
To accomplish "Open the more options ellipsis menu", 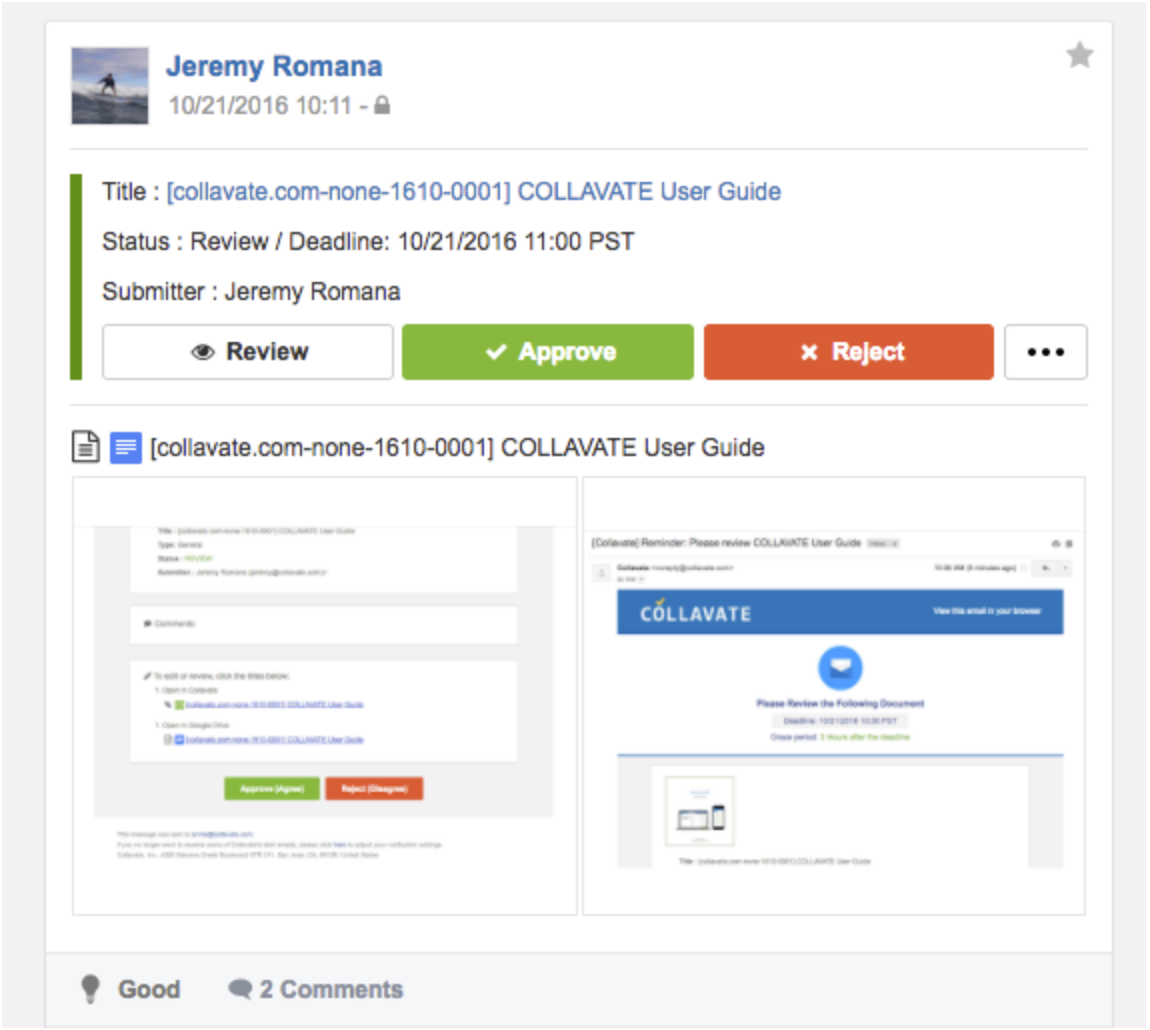I will tap(1046, 352).
